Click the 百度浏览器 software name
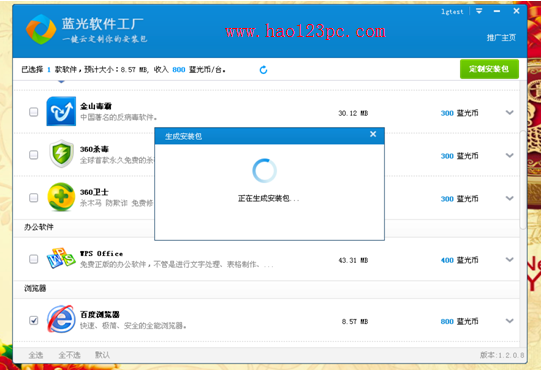Image resolution: width=541 pixels, height=370 pixels. 100,314
